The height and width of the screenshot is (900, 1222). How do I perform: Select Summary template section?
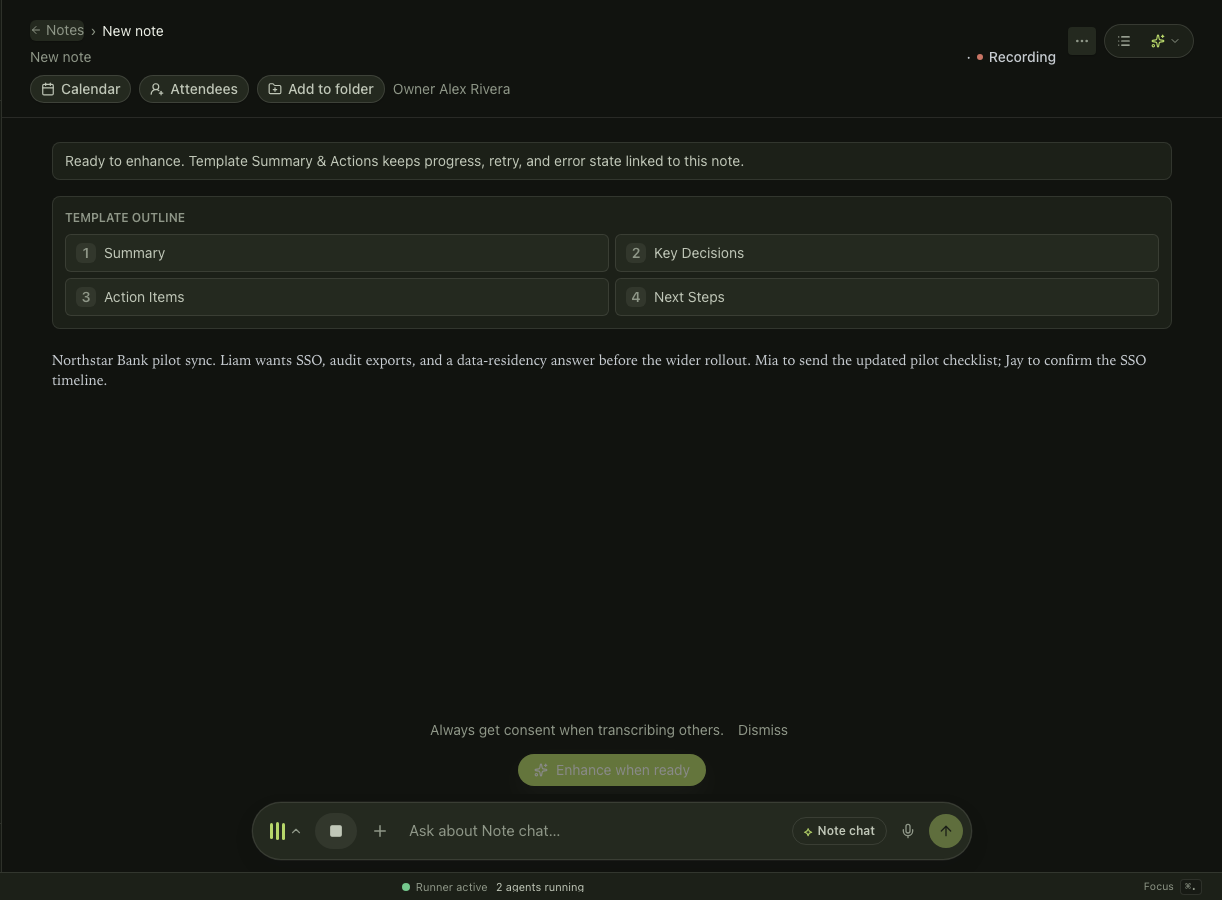click(x=337, y=253)
